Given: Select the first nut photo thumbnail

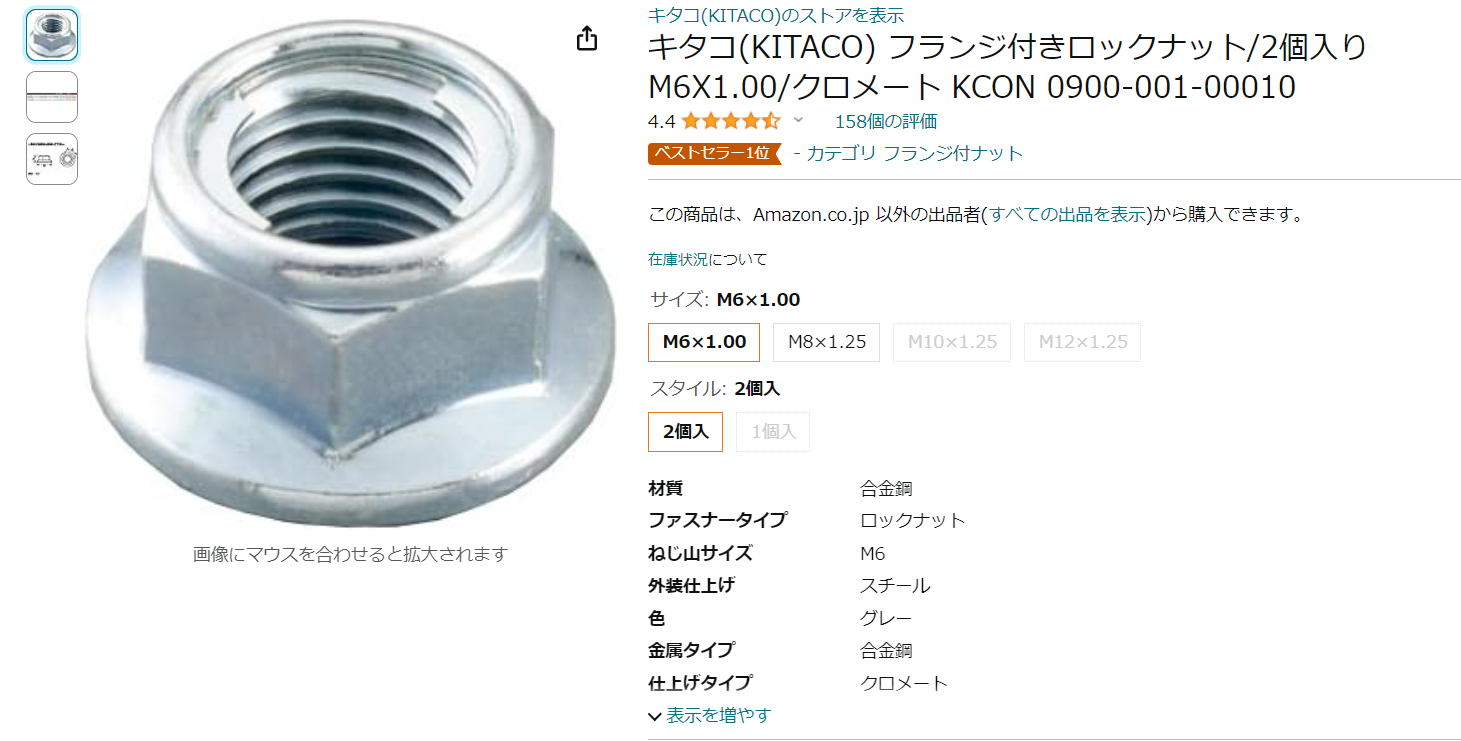Looking at the screenshot, I should click(x=52, y=35).
